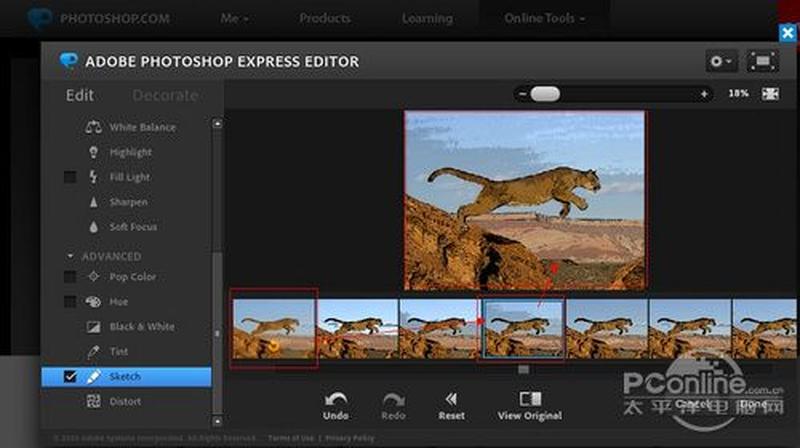
Task: Toggle the Hue checkbox
Action: 70,302
